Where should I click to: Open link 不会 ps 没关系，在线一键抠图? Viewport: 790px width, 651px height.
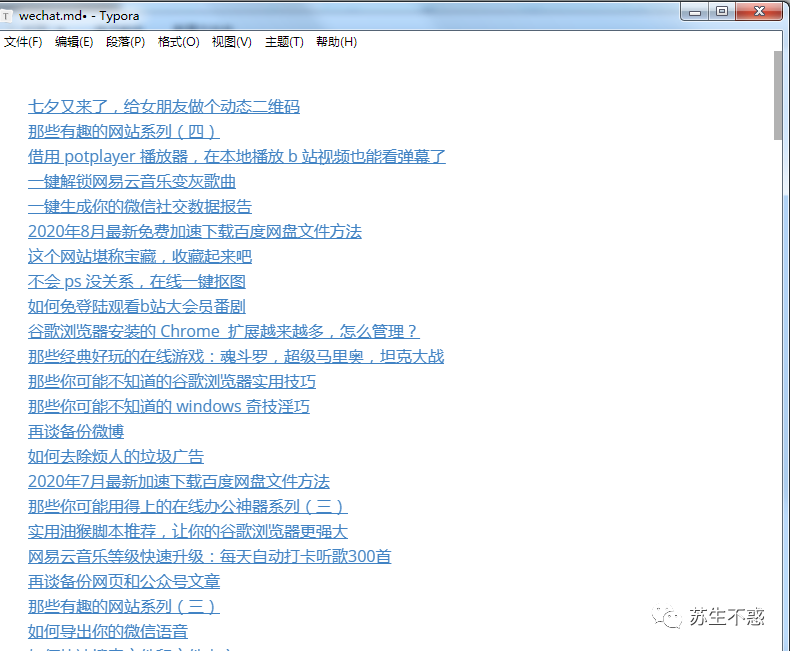tap(137, 282)
